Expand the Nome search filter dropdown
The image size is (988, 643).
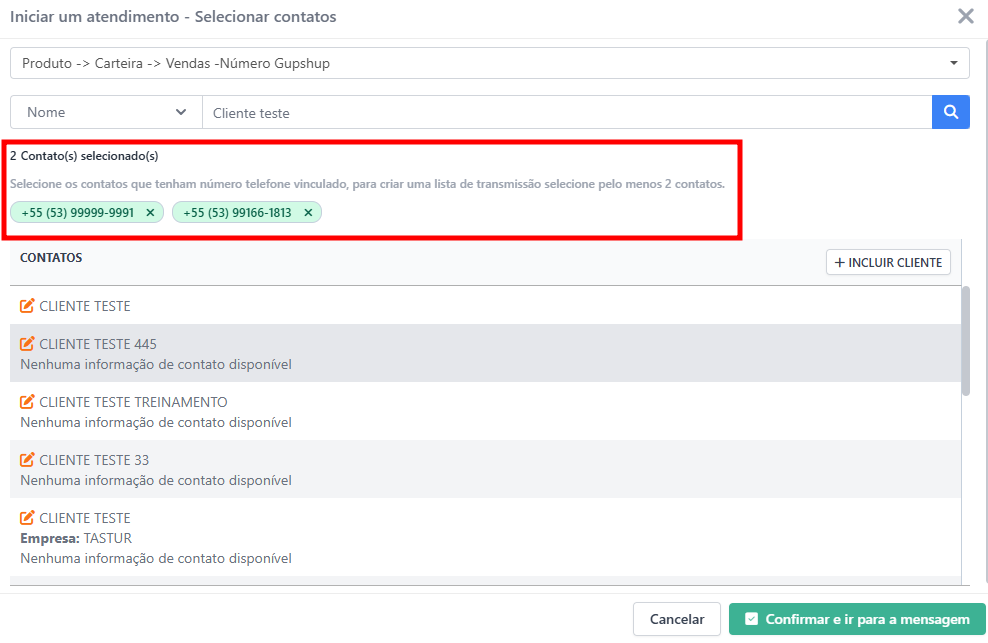(106, 113)
